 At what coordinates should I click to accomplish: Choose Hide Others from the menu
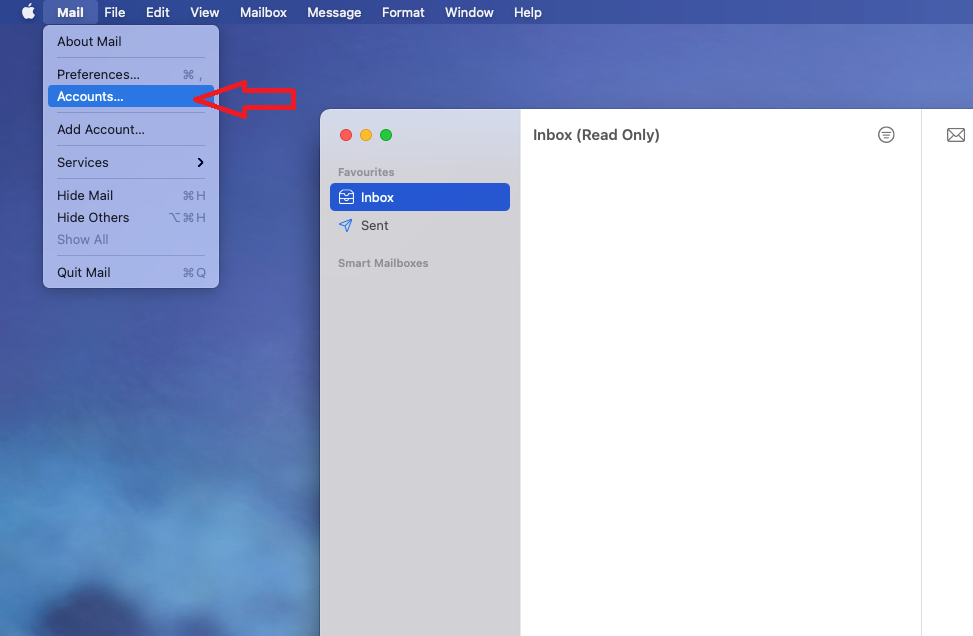tap(131, 218)
